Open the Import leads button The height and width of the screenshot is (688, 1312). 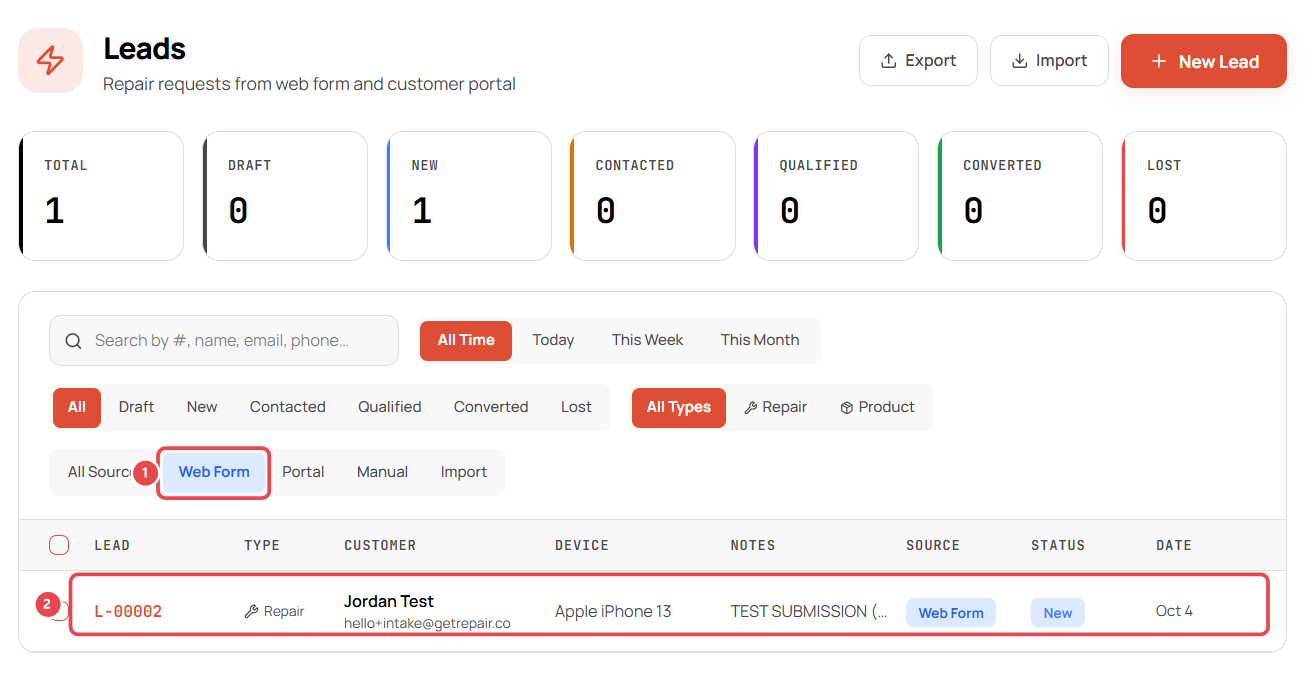(x=1049, y=61)
